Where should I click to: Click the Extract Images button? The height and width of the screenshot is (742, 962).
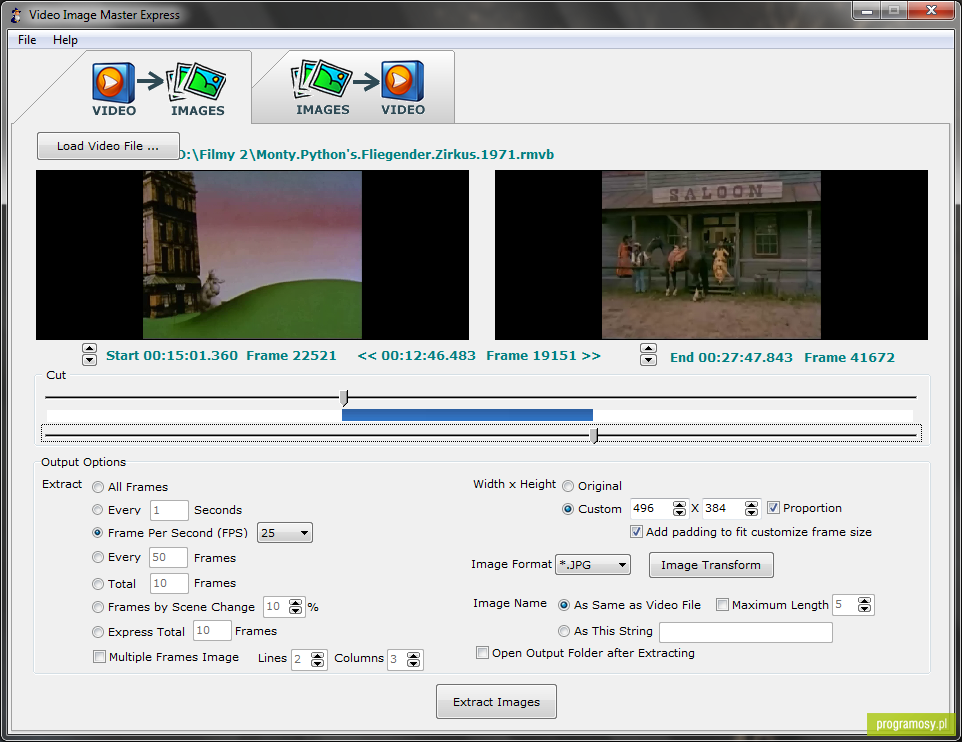pyautogui.click(x=496, y=701)
